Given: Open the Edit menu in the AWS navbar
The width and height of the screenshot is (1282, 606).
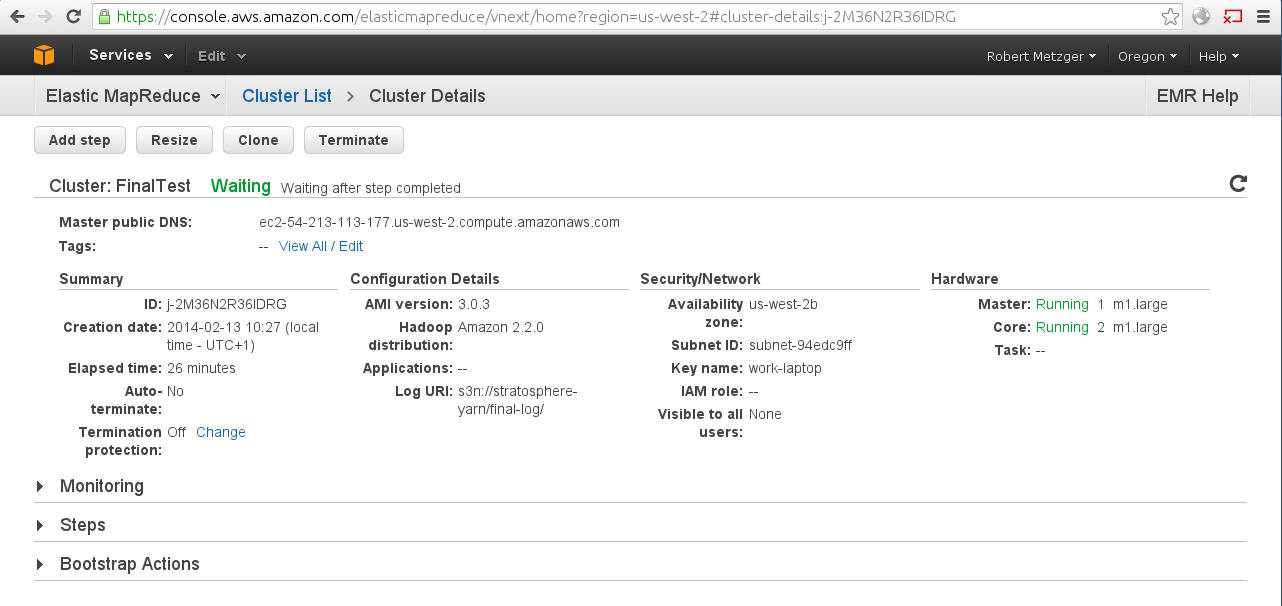Looking at the screenshot, I should pos(221,56).
